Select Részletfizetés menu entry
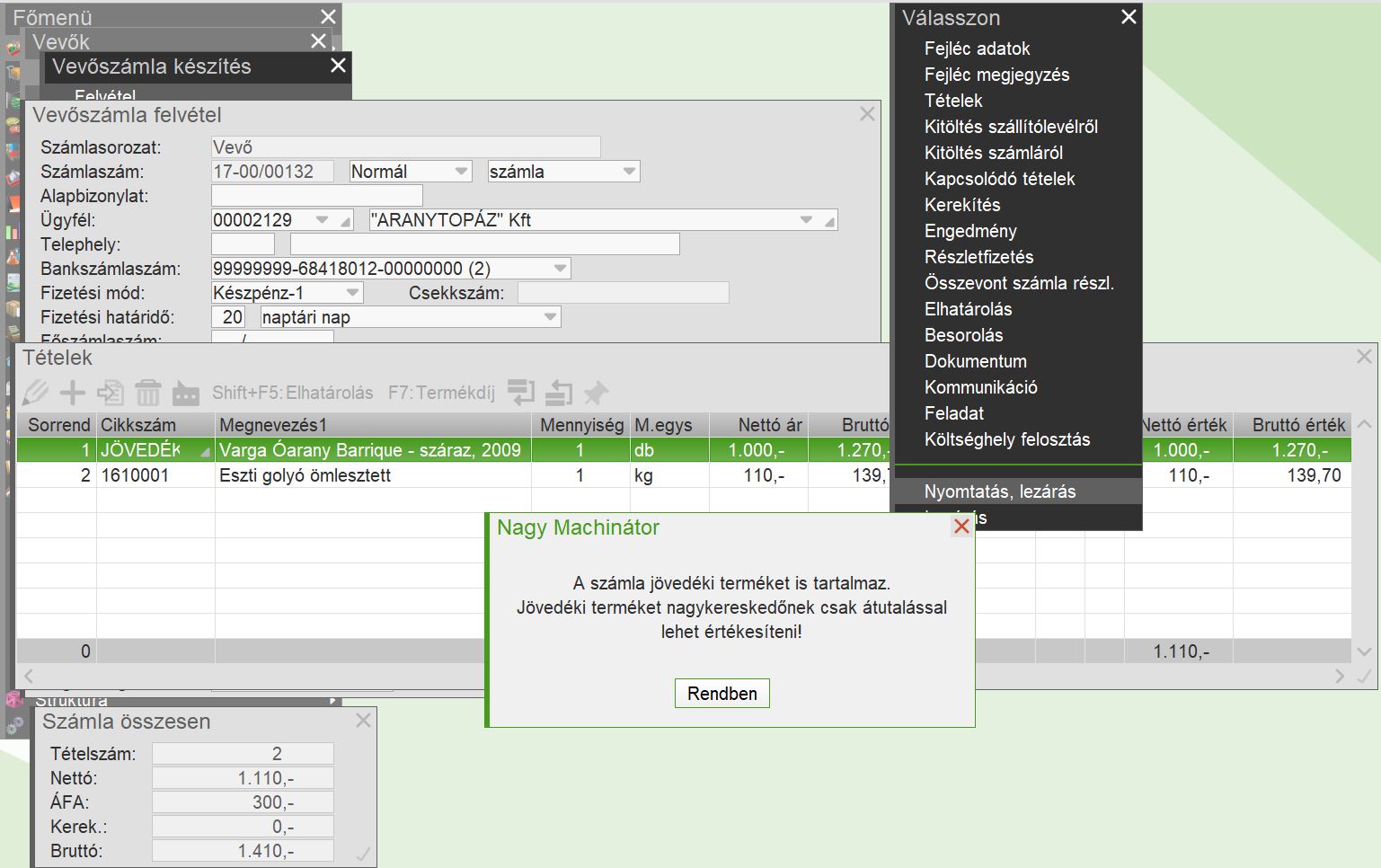1381x868 pixels. coord(978,257)
